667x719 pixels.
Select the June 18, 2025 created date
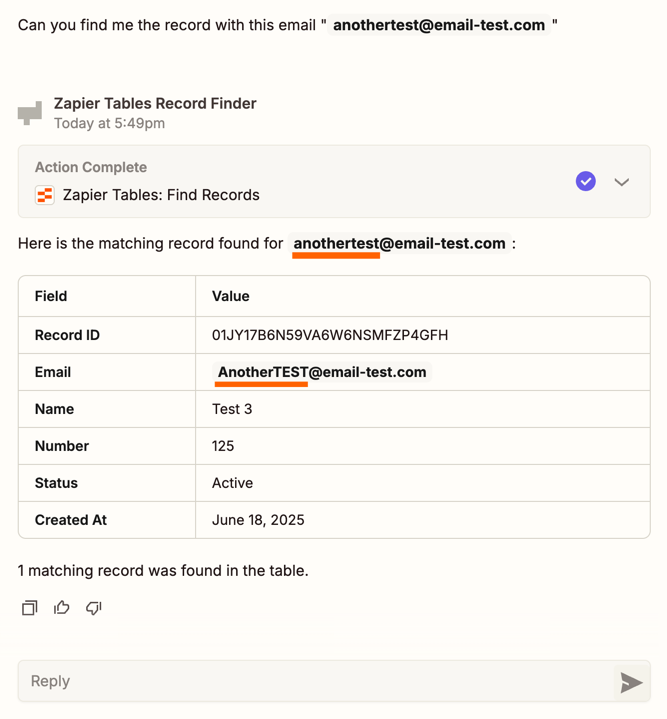click(x=258, y=520)
